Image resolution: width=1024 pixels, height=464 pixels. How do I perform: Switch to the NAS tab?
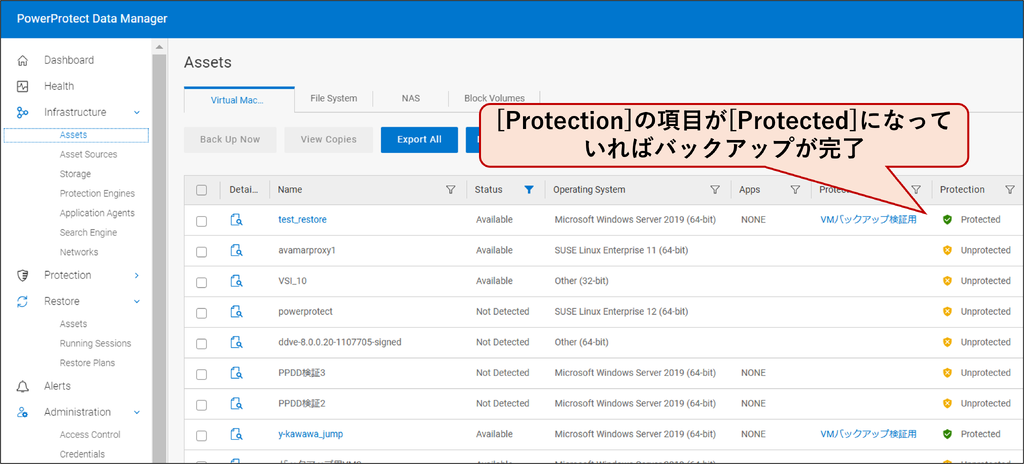[x=411, y=98]
